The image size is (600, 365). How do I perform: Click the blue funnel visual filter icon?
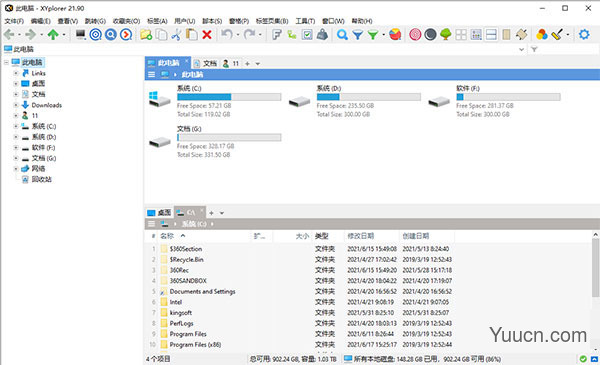click(358, 35)
